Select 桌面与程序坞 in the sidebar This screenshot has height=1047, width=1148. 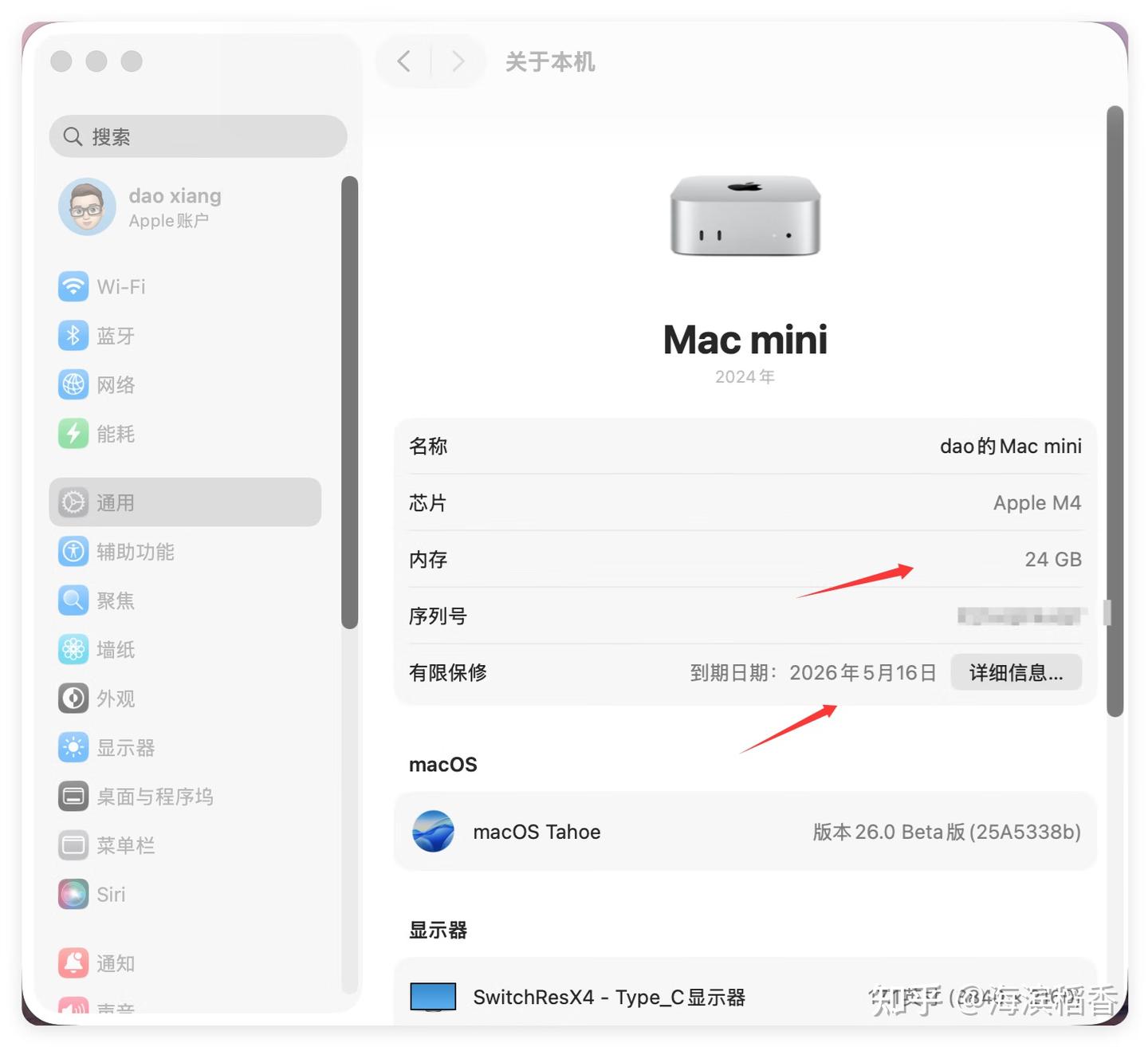[x=155, y=797]
